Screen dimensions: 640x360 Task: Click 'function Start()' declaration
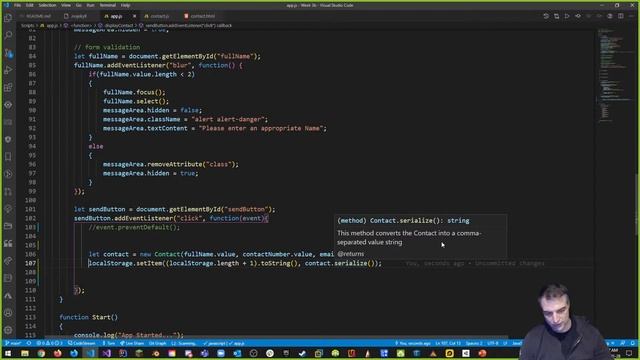pyautogui.click(x=89, y=317)
